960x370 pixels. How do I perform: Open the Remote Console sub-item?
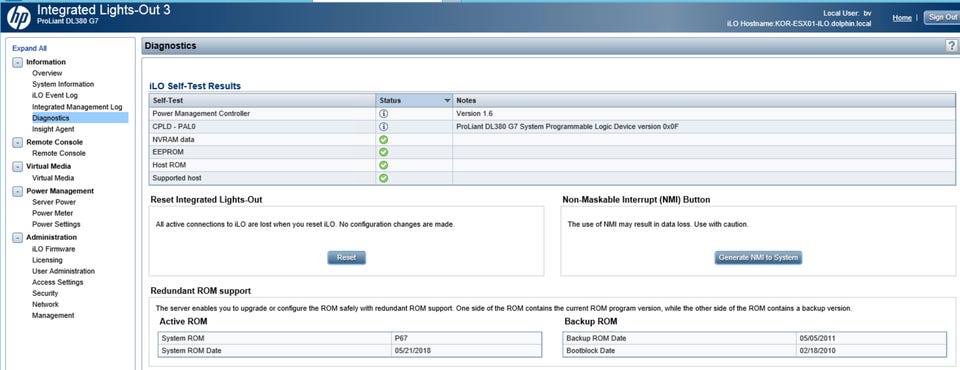coord(59,153)
